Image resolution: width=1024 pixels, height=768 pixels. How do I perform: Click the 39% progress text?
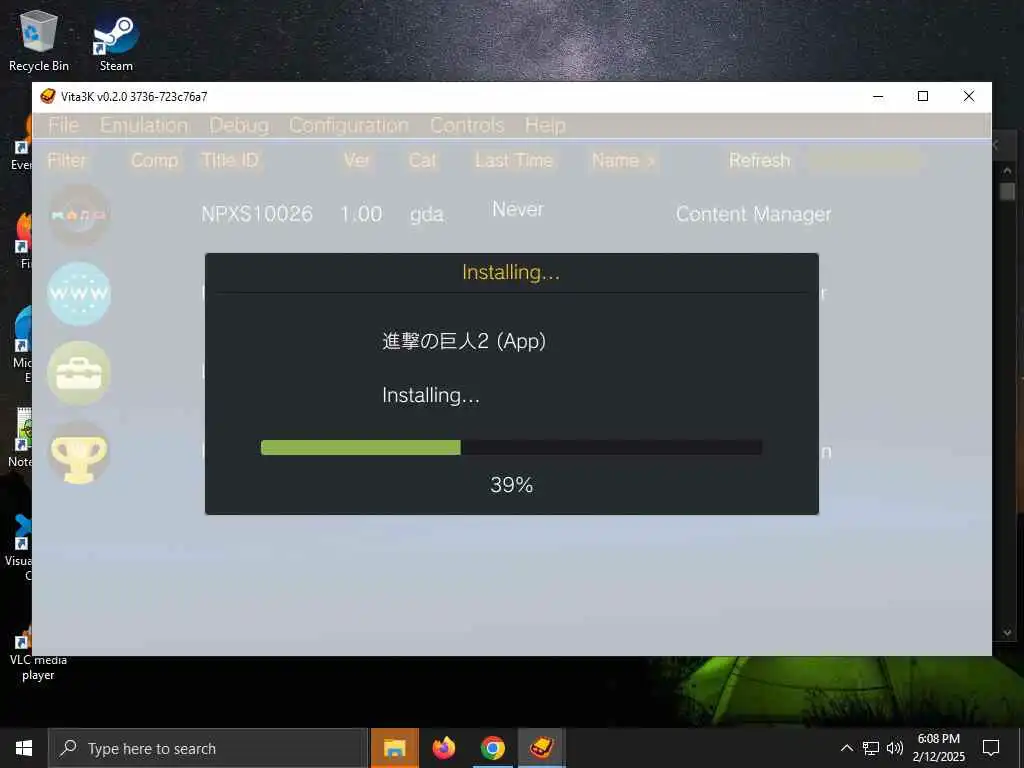point(511,485)
